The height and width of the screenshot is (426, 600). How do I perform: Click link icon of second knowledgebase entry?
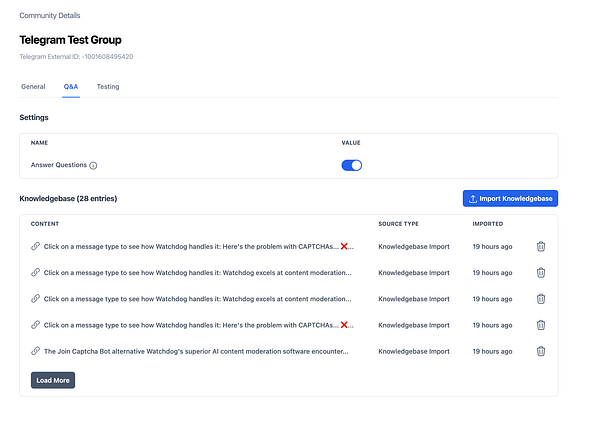click(x=35, y=272)
